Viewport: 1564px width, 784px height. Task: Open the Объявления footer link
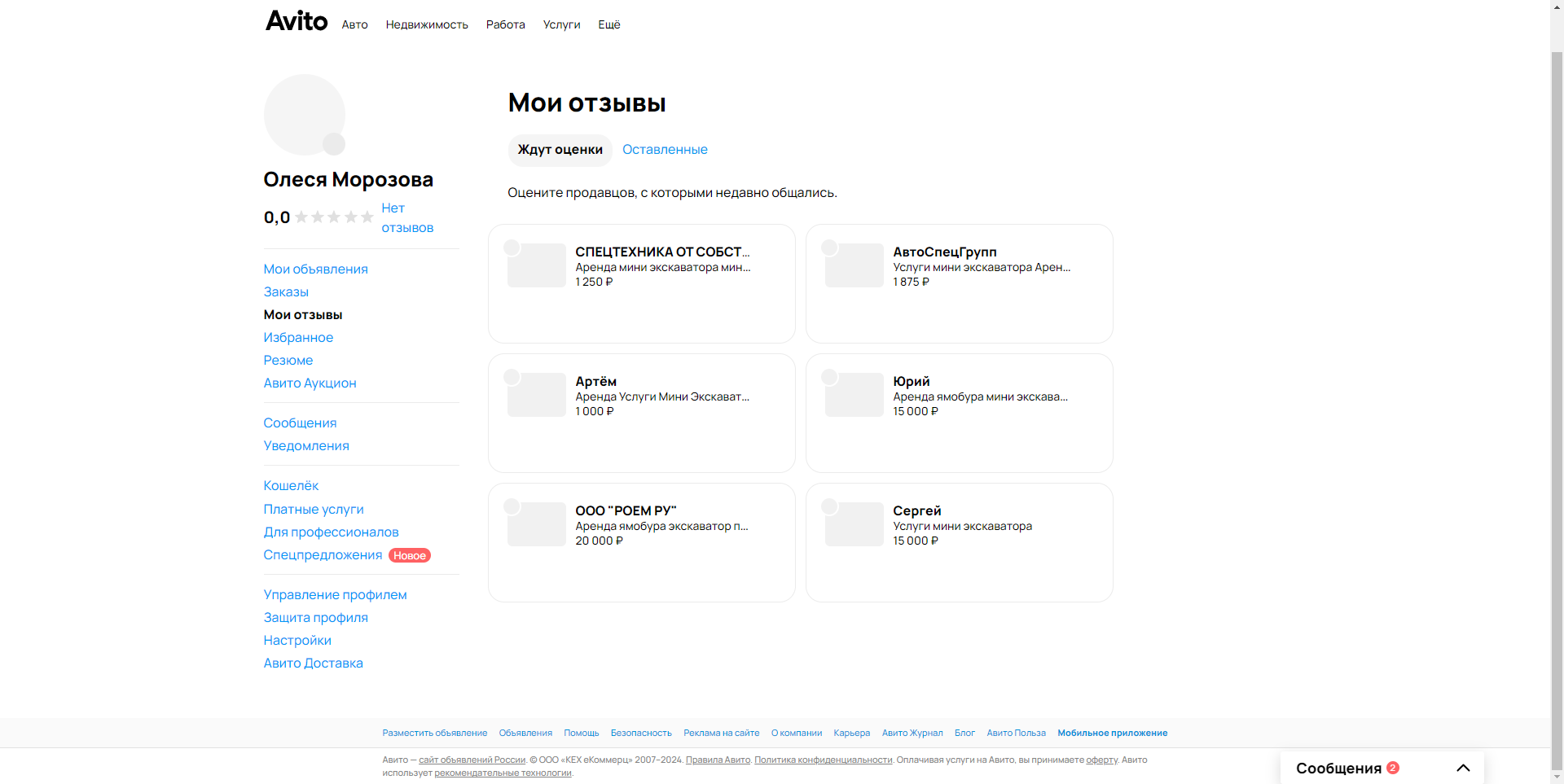tap(525, 734)
